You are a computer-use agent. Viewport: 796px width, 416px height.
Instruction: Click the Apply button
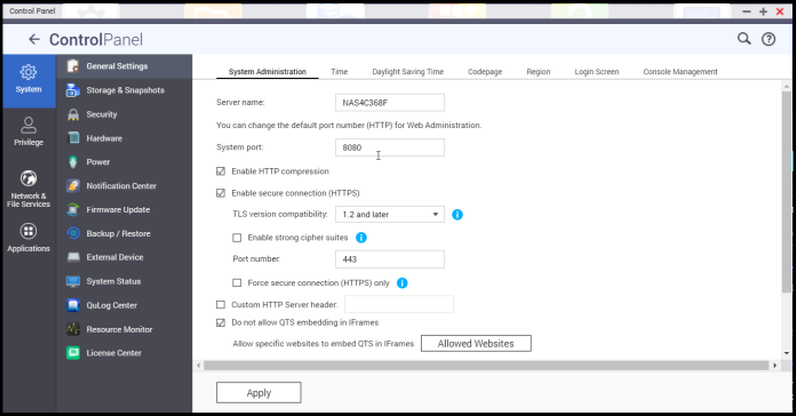[259, 393]
